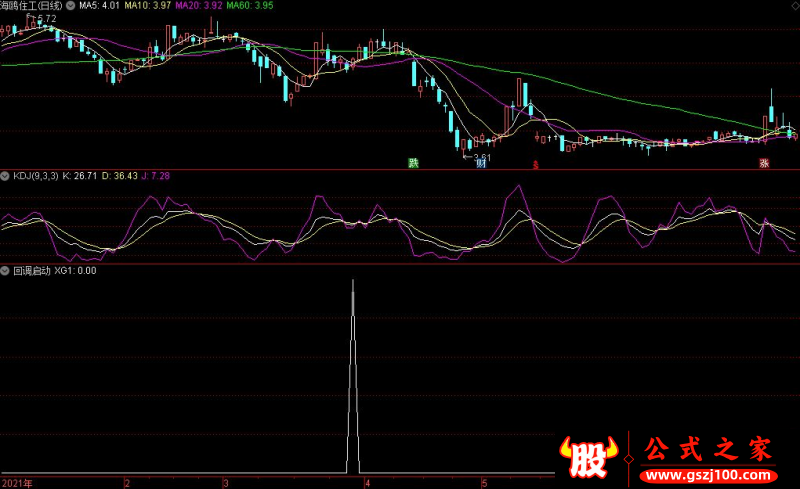Click the red $ marker icon
800x489 pixels.
coord(536,164)
